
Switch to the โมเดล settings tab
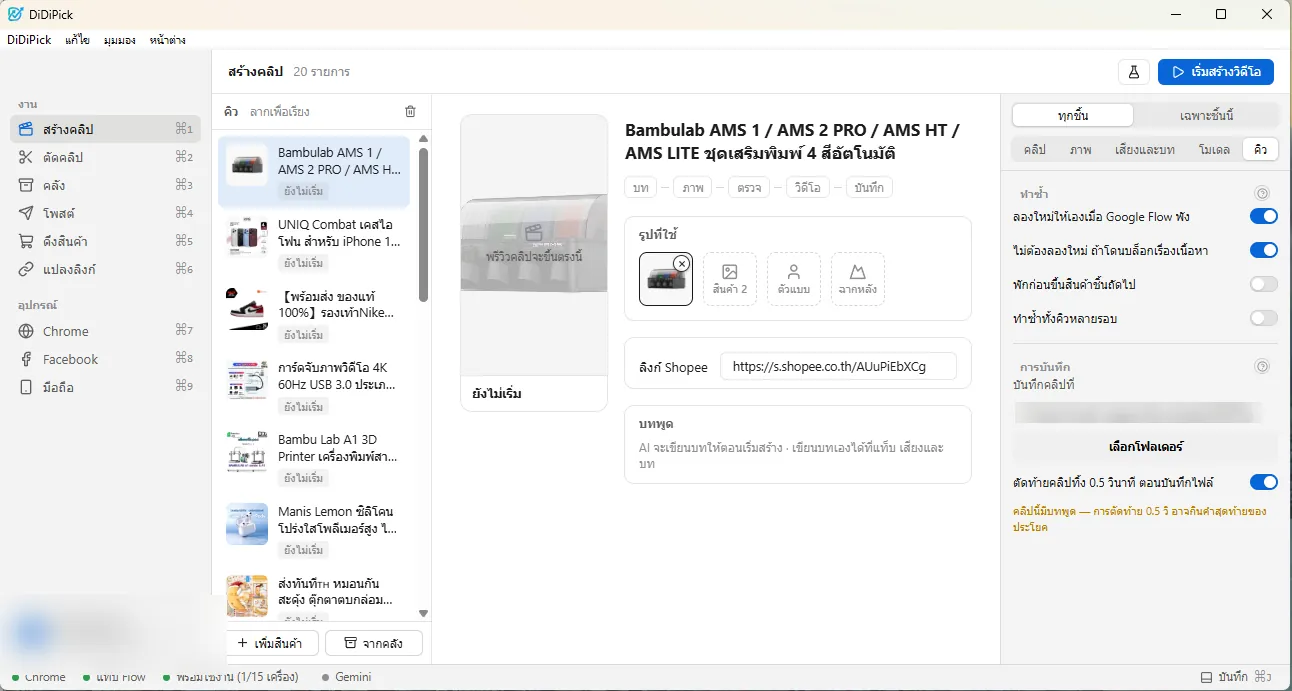pyautogui.click(x=1214, y=149)
